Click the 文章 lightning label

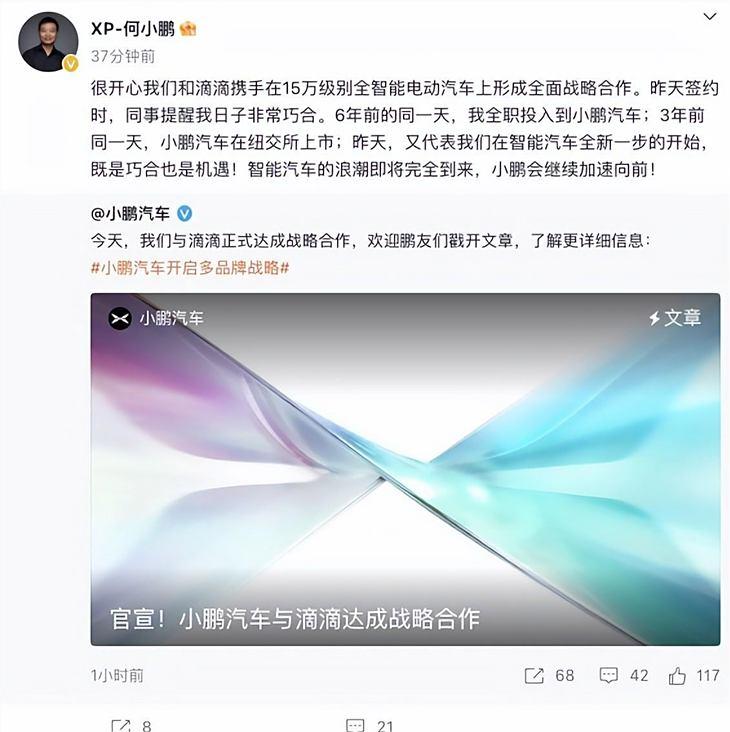pyautogui.click(x=675, y=318)
